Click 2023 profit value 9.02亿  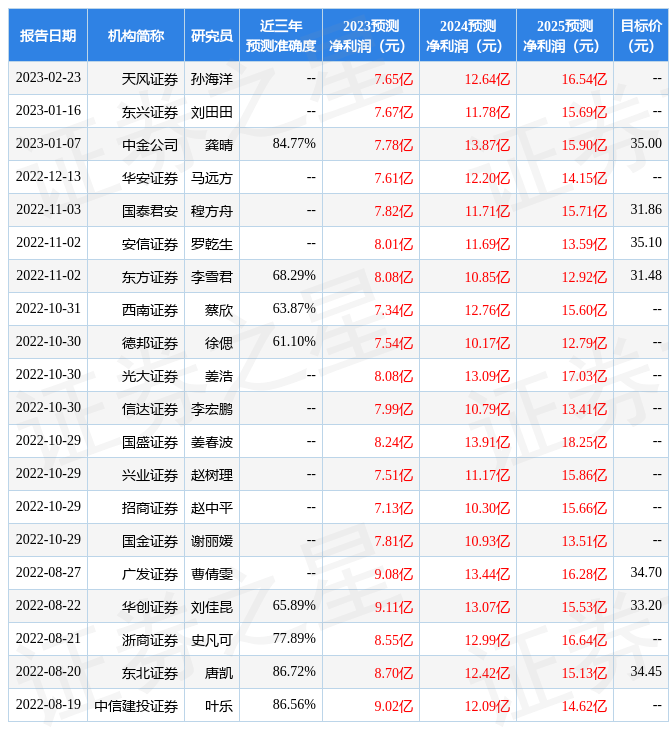click(x=394, y=707)
